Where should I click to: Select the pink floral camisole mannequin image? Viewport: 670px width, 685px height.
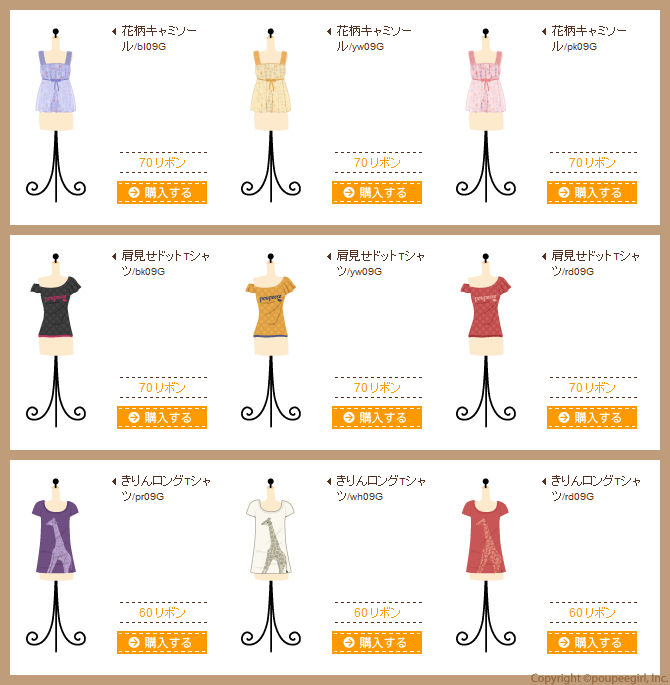[486, 115]
